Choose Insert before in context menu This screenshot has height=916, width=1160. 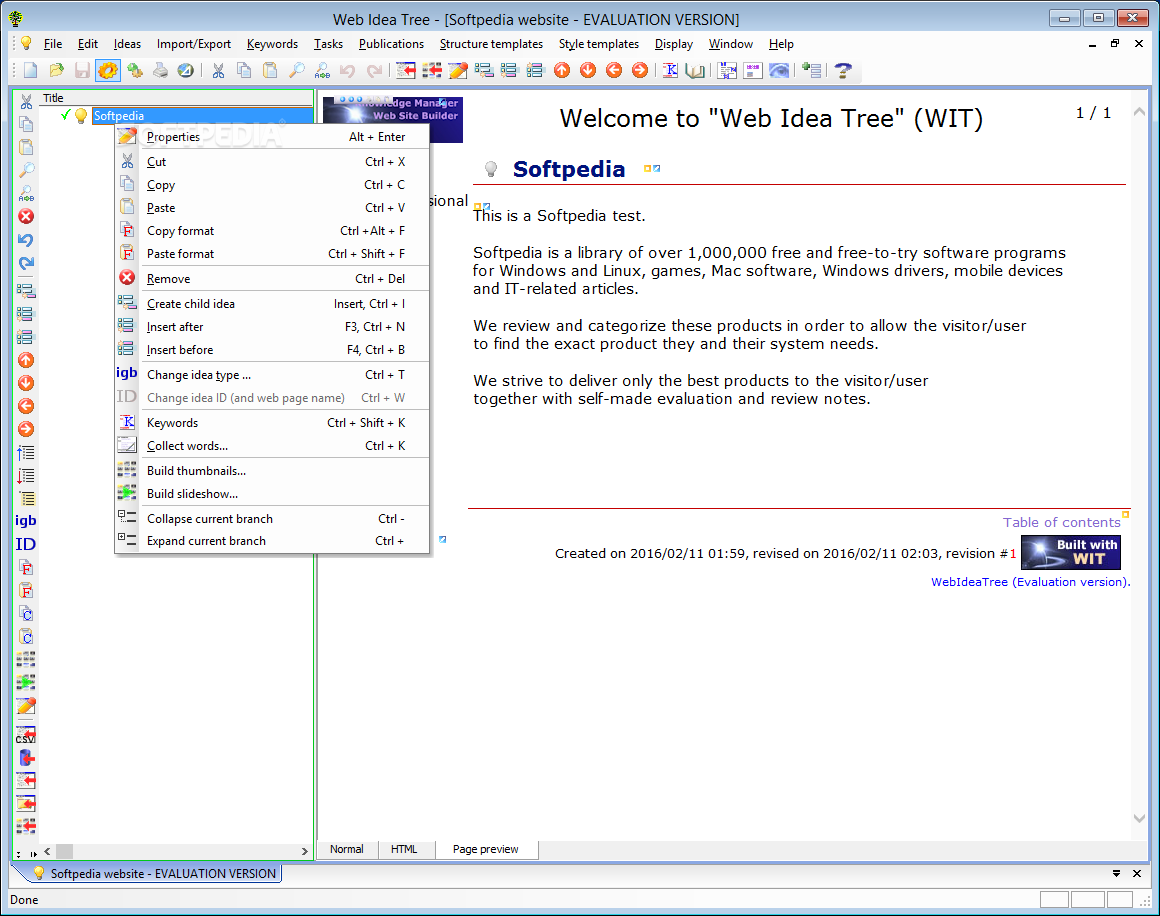(272, 350)
